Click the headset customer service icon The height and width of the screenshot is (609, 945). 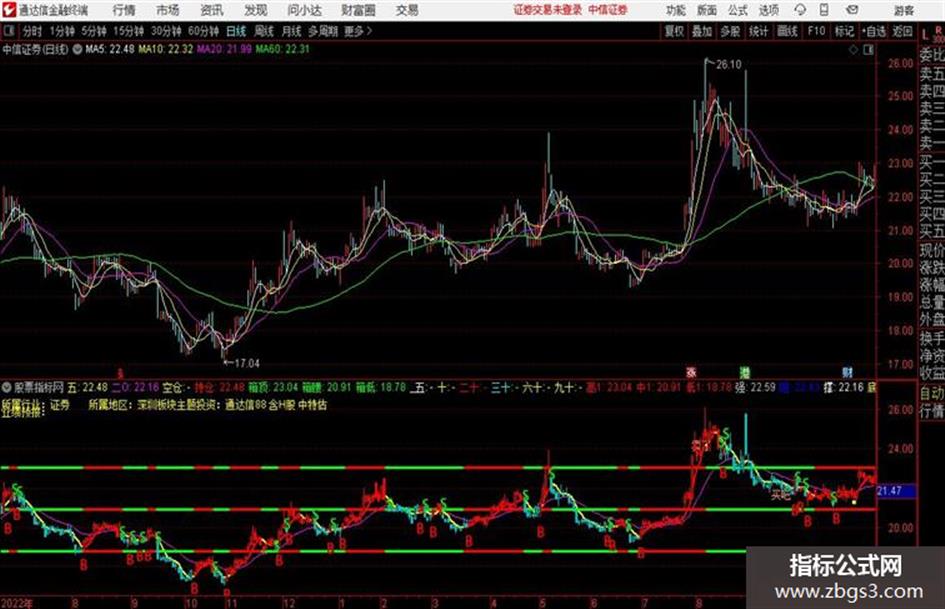pos(800,10)
